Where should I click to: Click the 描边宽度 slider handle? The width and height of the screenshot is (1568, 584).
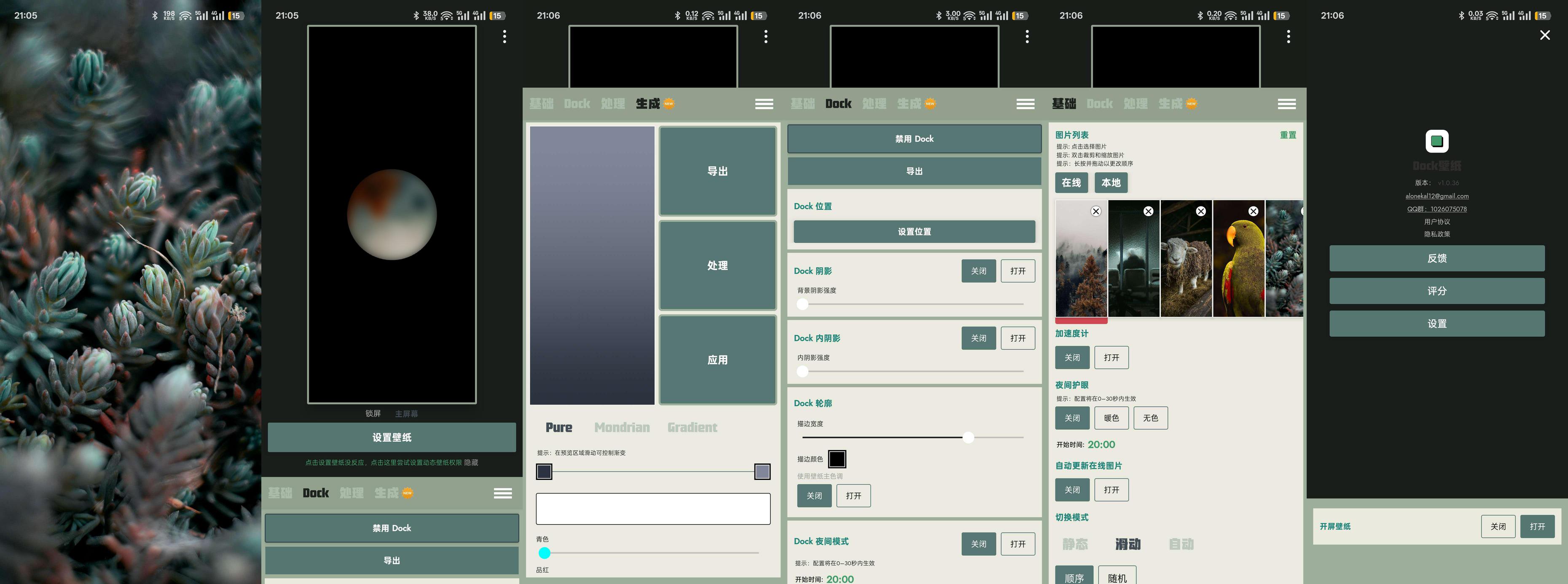click(x=968, y=437)
